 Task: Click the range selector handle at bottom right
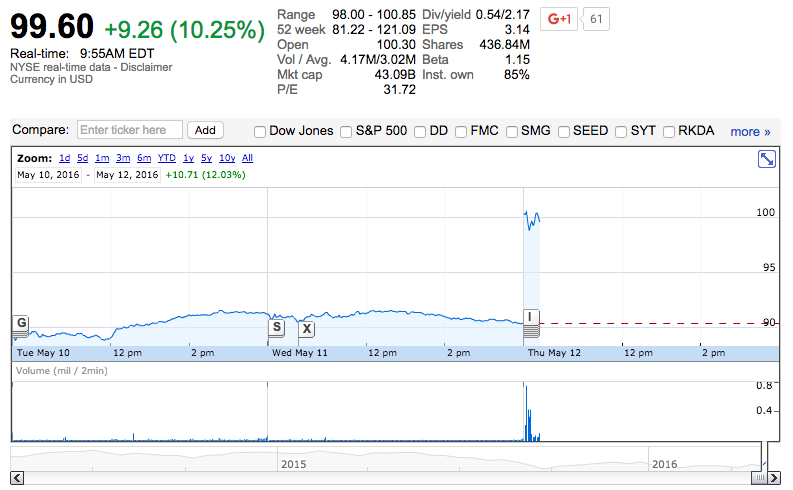pyautogui.click(x=760, y=478)
